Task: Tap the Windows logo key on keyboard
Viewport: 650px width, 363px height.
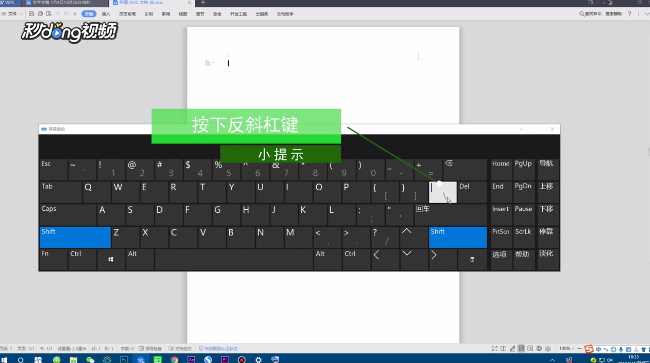Action: pyautogui.click(x=111, y=260)
